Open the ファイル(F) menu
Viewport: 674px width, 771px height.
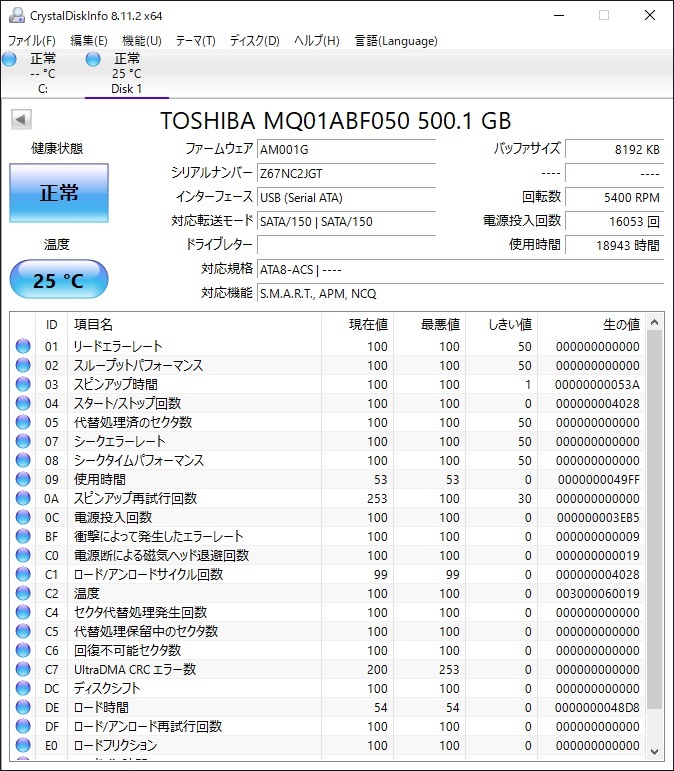click(x=32, y=41)
